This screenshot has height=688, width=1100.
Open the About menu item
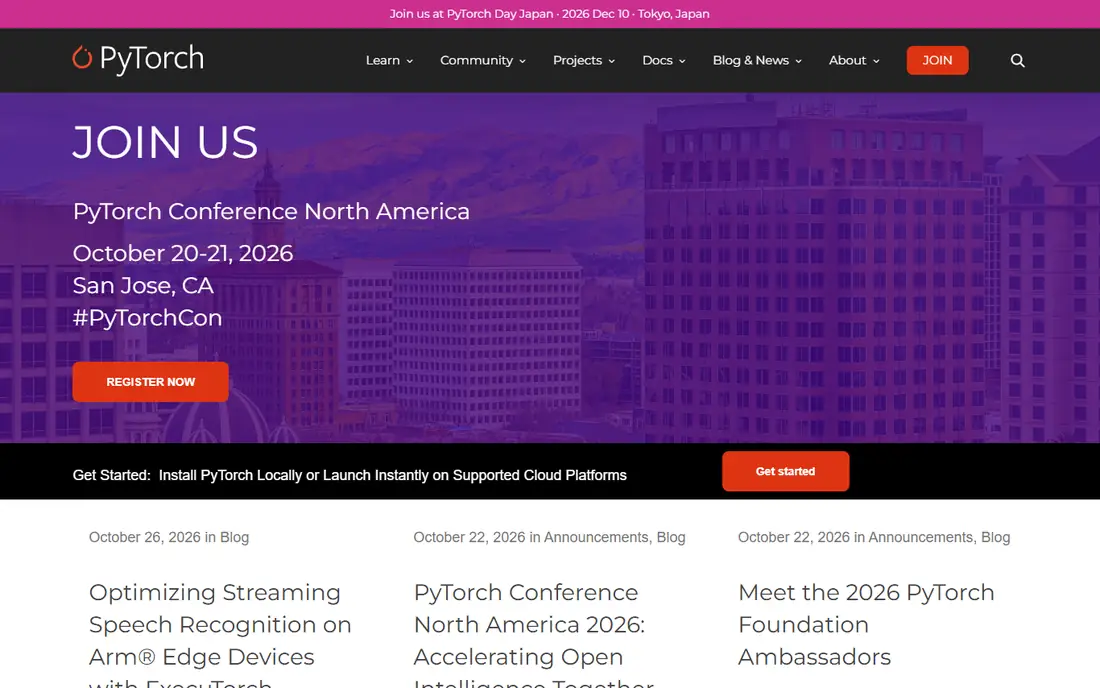coord(847,60)
